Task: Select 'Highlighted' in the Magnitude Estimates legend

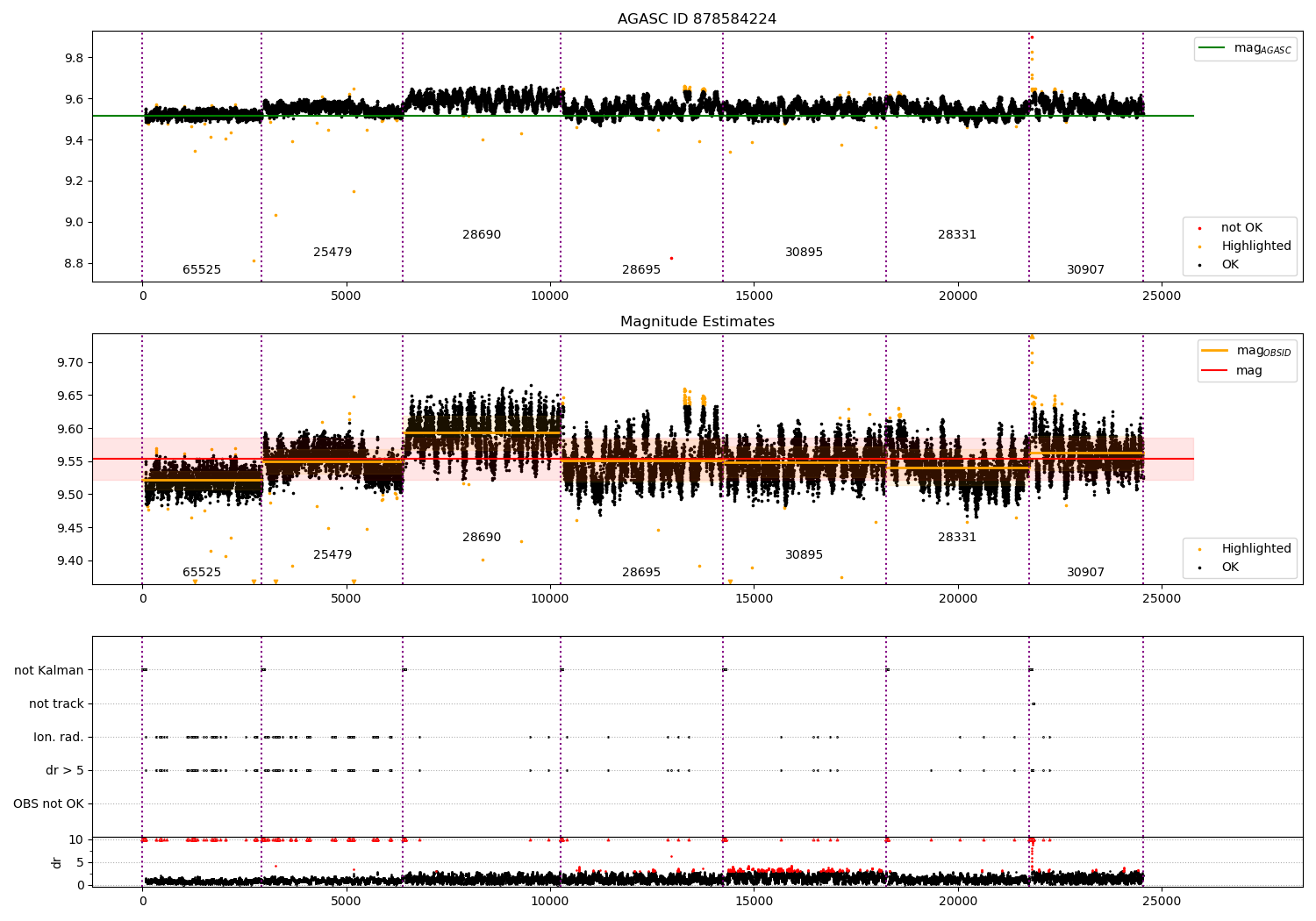Action: (x=1256, y=549)
